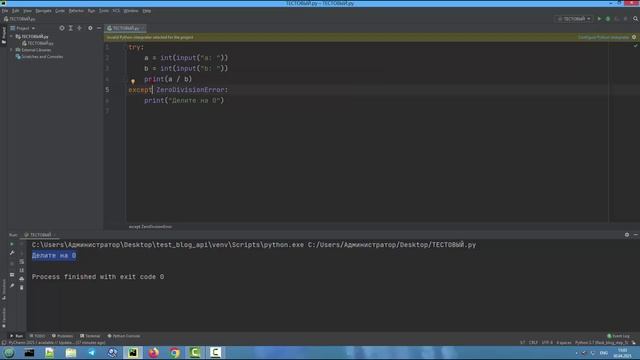Open the Code menu
This screenshot has width=640, height=360.
tap(60, 11)
